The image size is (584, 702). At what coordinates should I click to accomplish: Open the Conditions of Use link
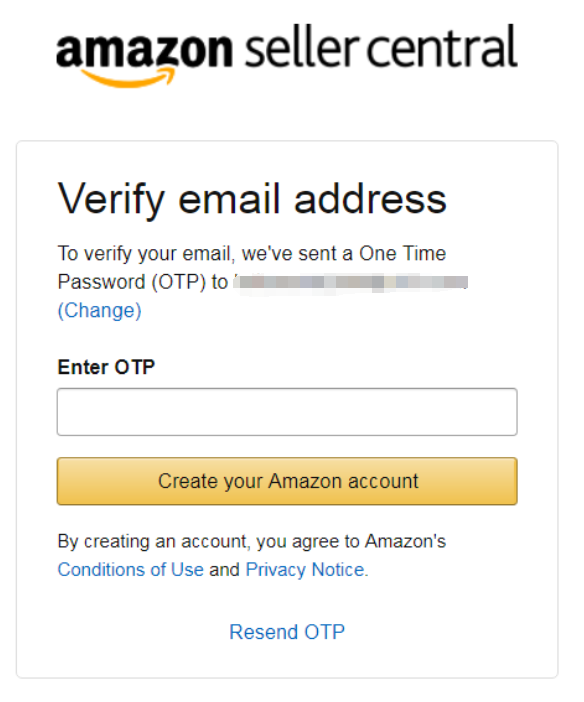point(130,569)
